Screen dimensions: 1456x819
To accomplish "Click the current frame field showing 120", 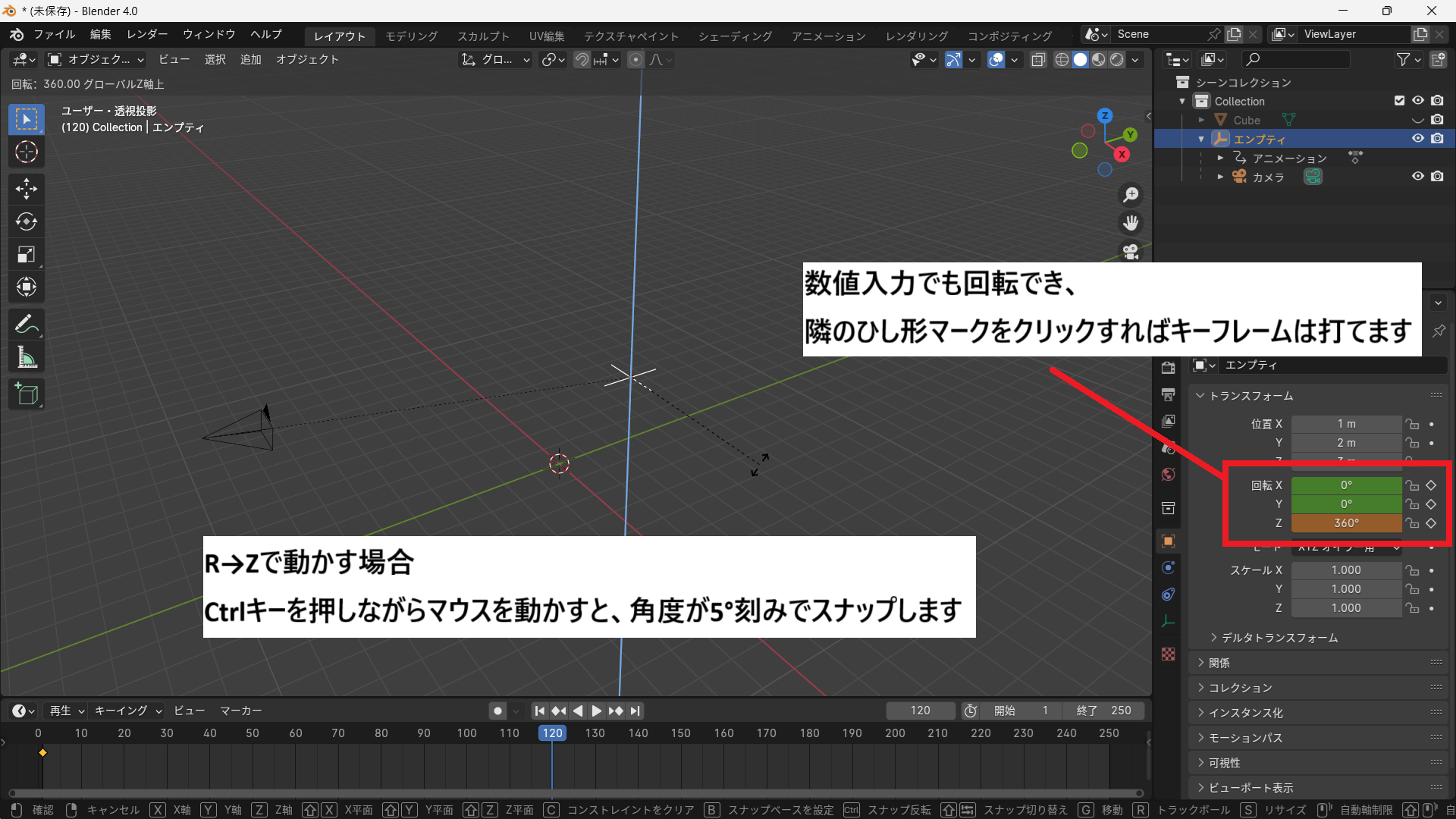I will click(x=920, y=711).
